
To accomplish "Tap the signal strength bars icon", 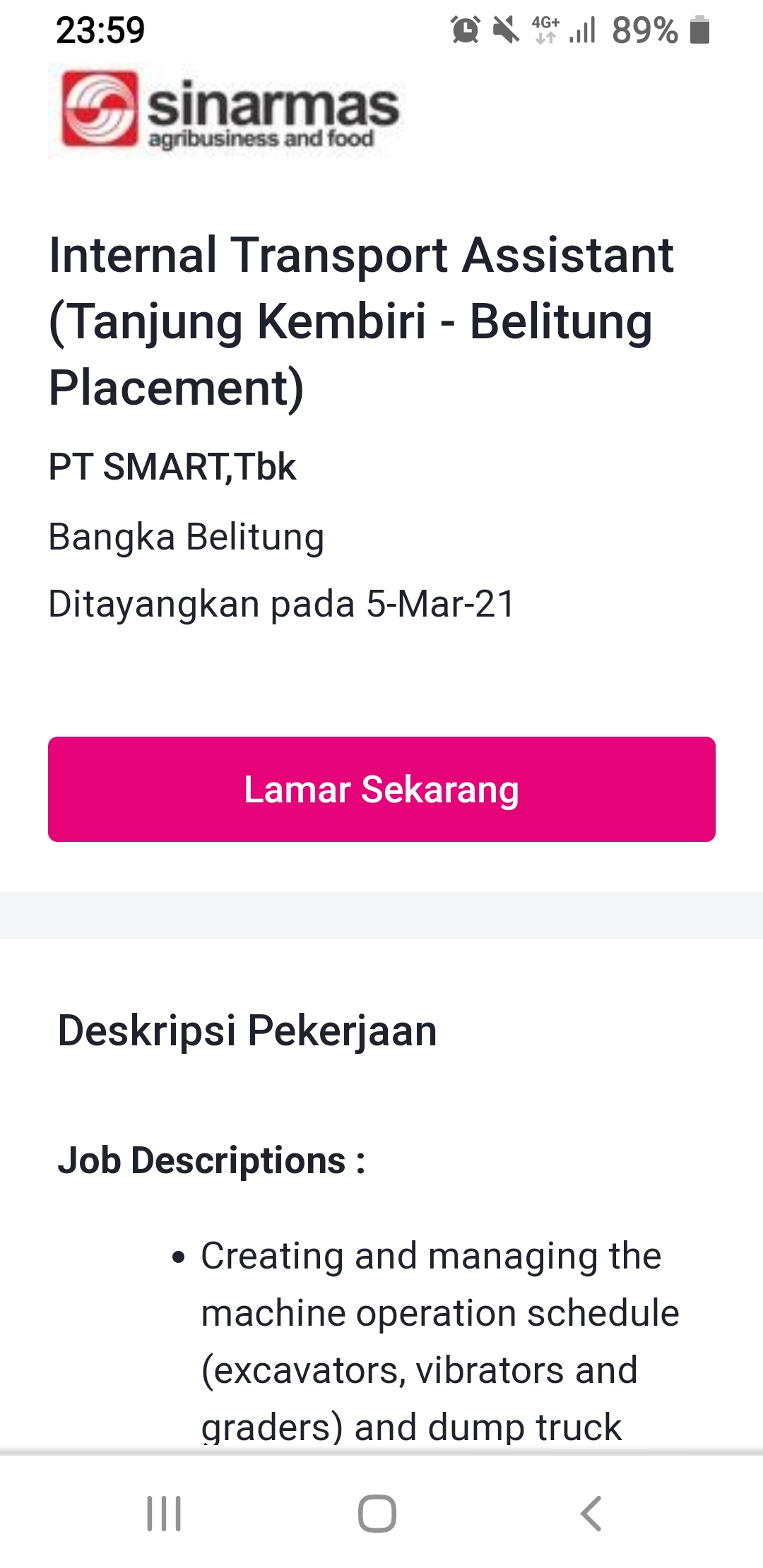I will tap(583, 30).
